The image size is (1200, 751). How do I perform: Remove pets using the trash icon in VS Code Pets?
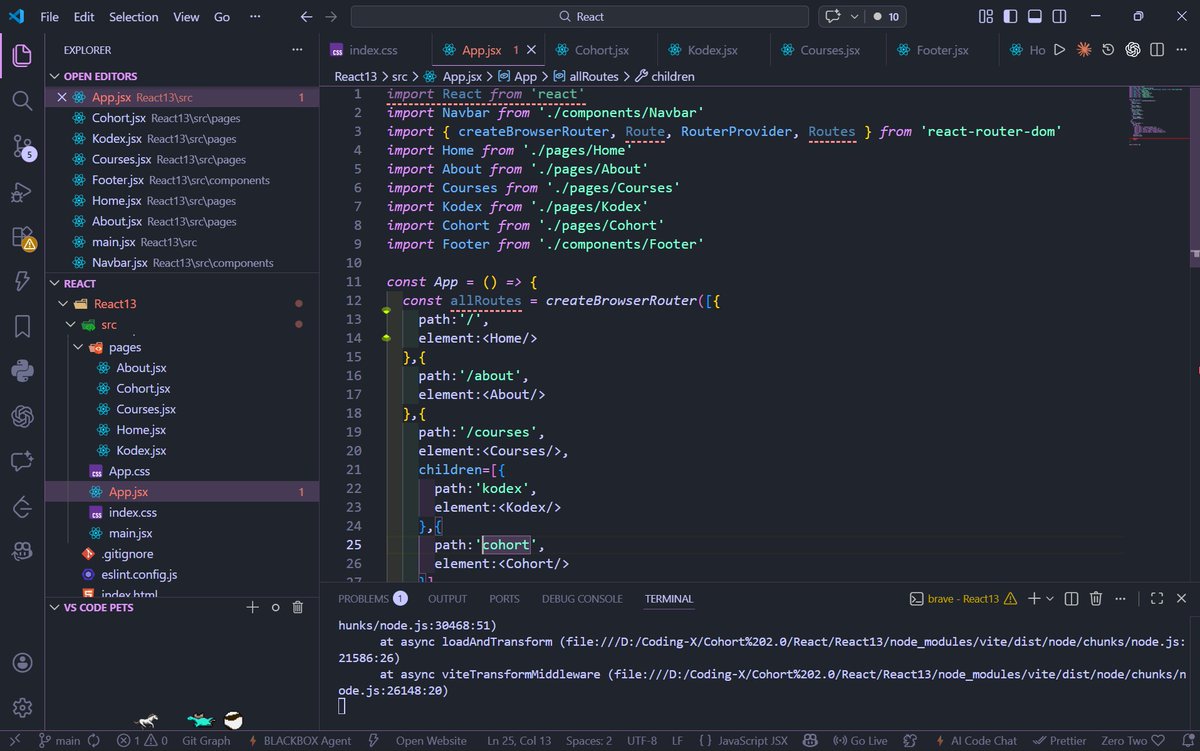pyautogui.click(x=297, y=607)
